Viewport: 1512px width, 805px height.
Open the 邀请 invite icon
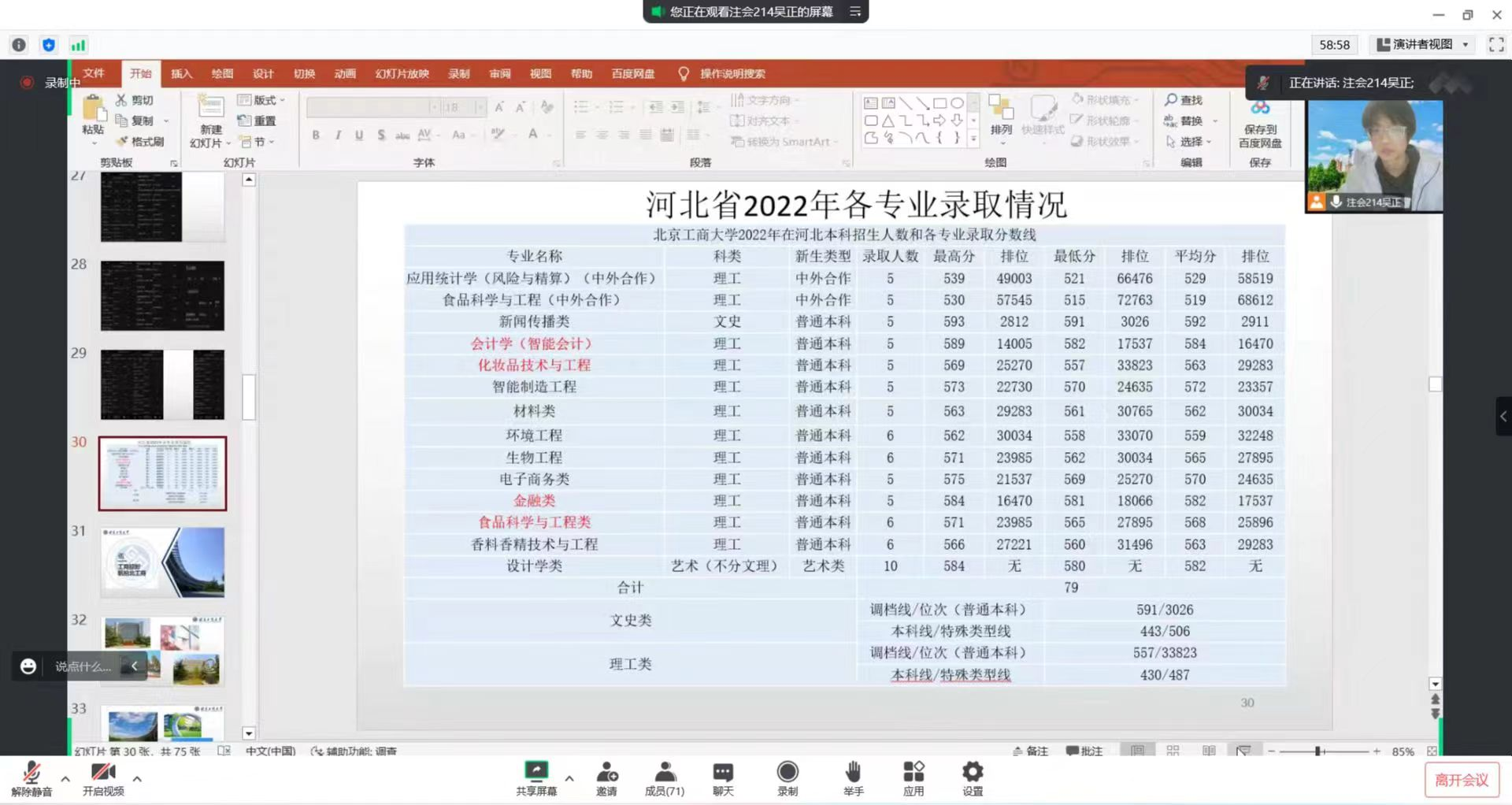click(x=606, y=772)
